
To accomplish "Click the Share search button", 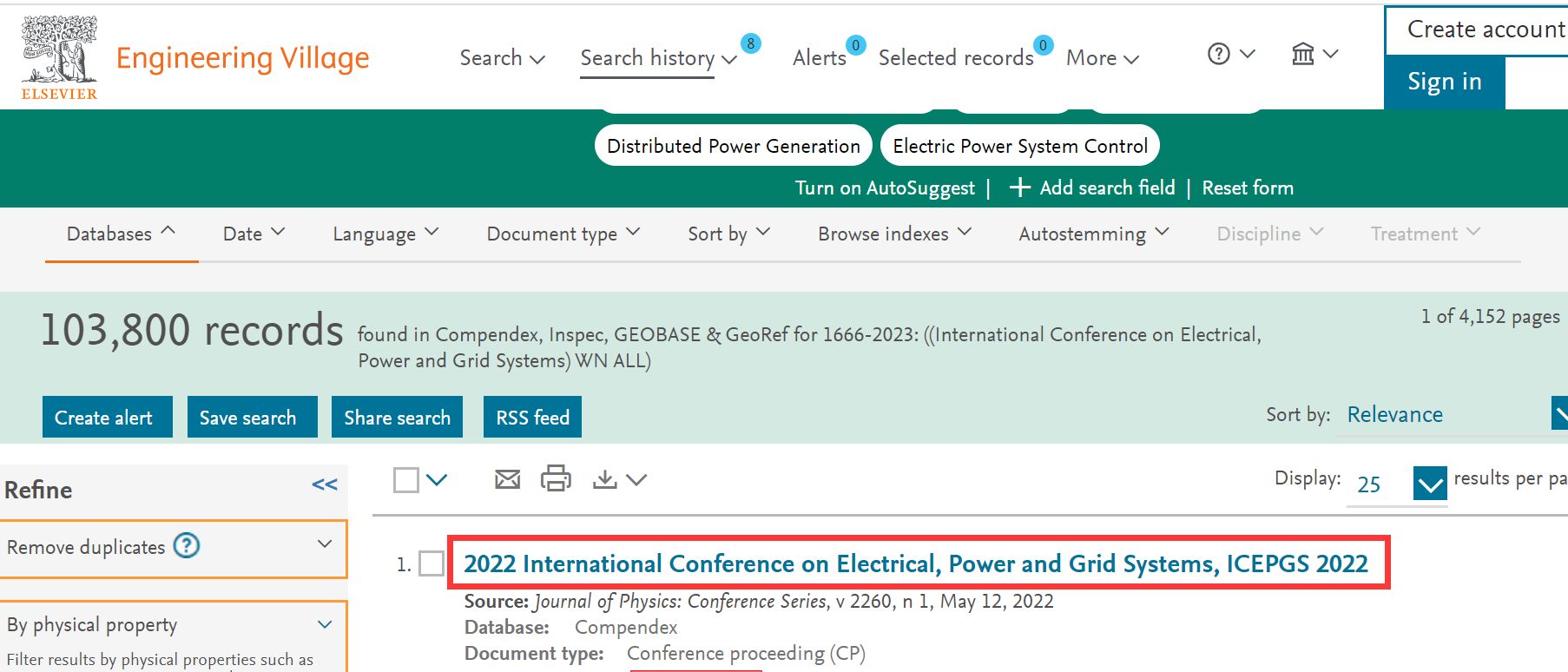I will [397, 417].
